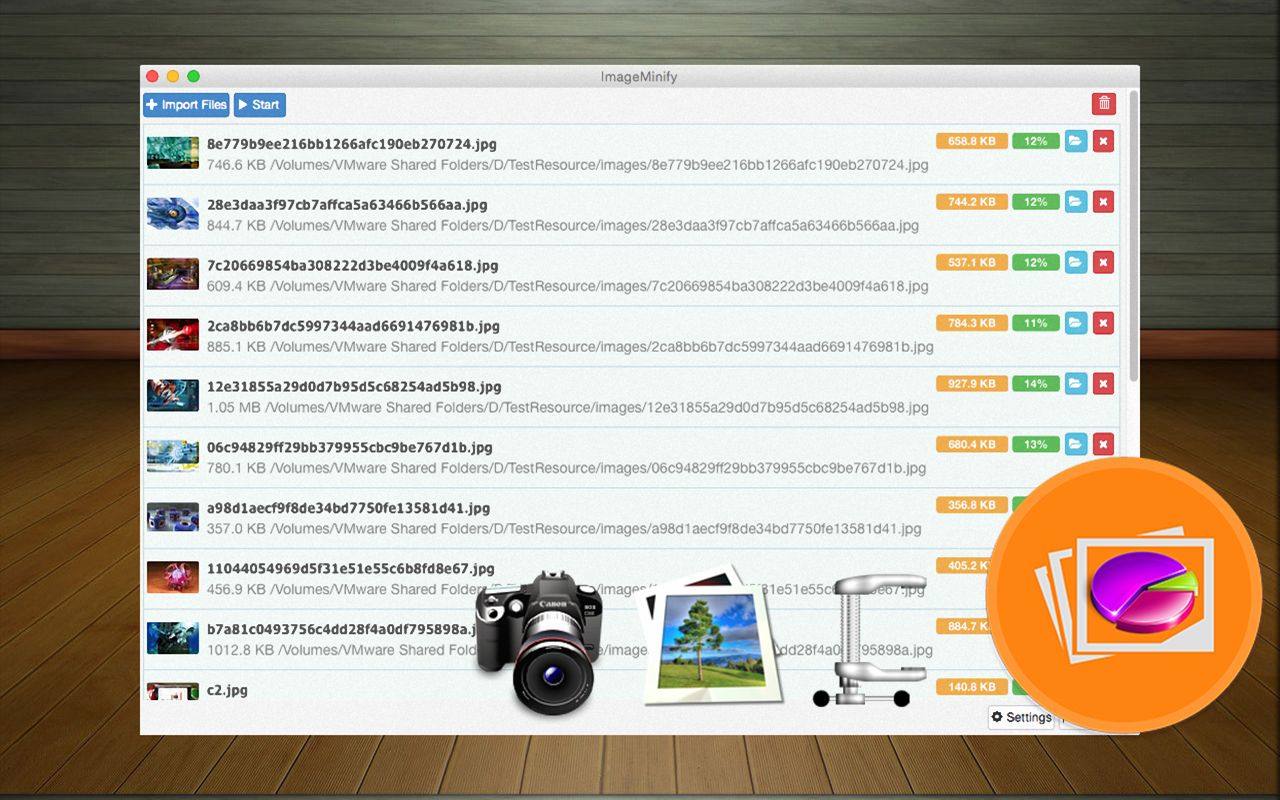The image size is (1280, 800).
Task: Click the vertical scrollbar of the file list
Action: tap(1133, 235)
